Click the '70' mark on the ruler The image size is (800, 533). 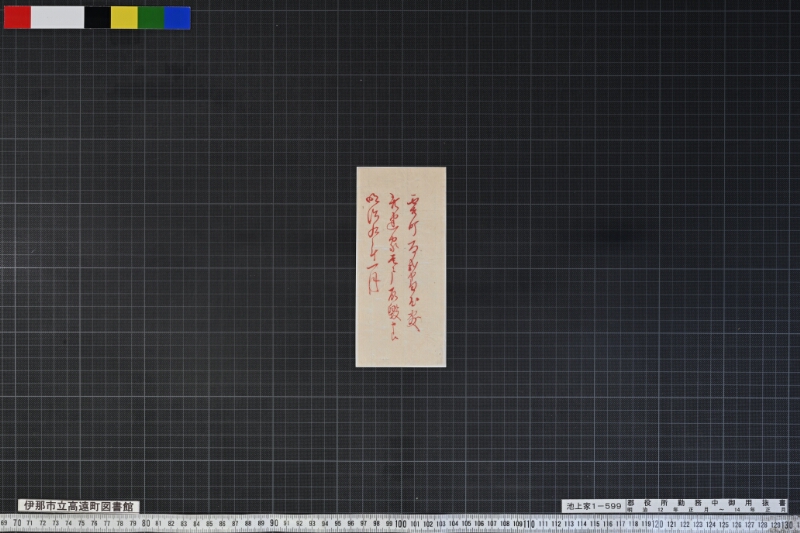pos(17,523)
